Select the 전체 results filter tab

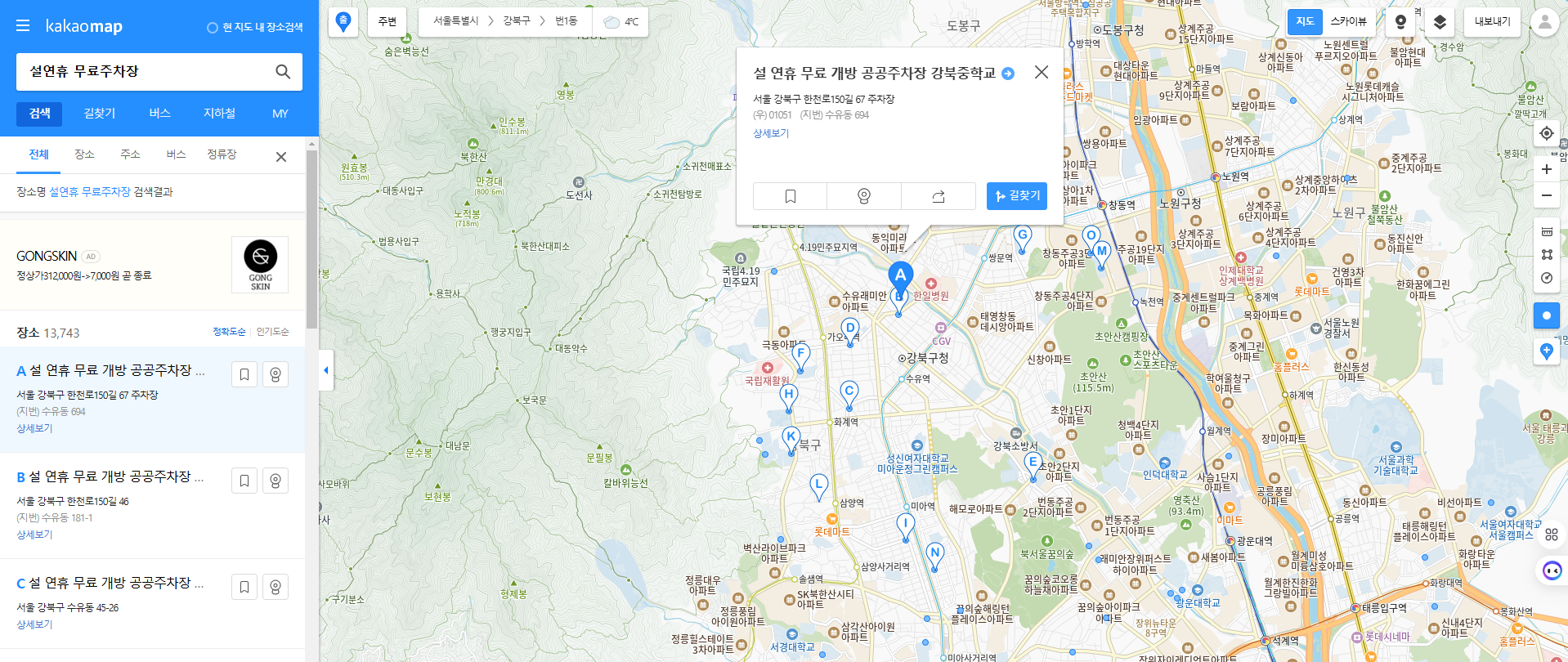click(38, 155)
